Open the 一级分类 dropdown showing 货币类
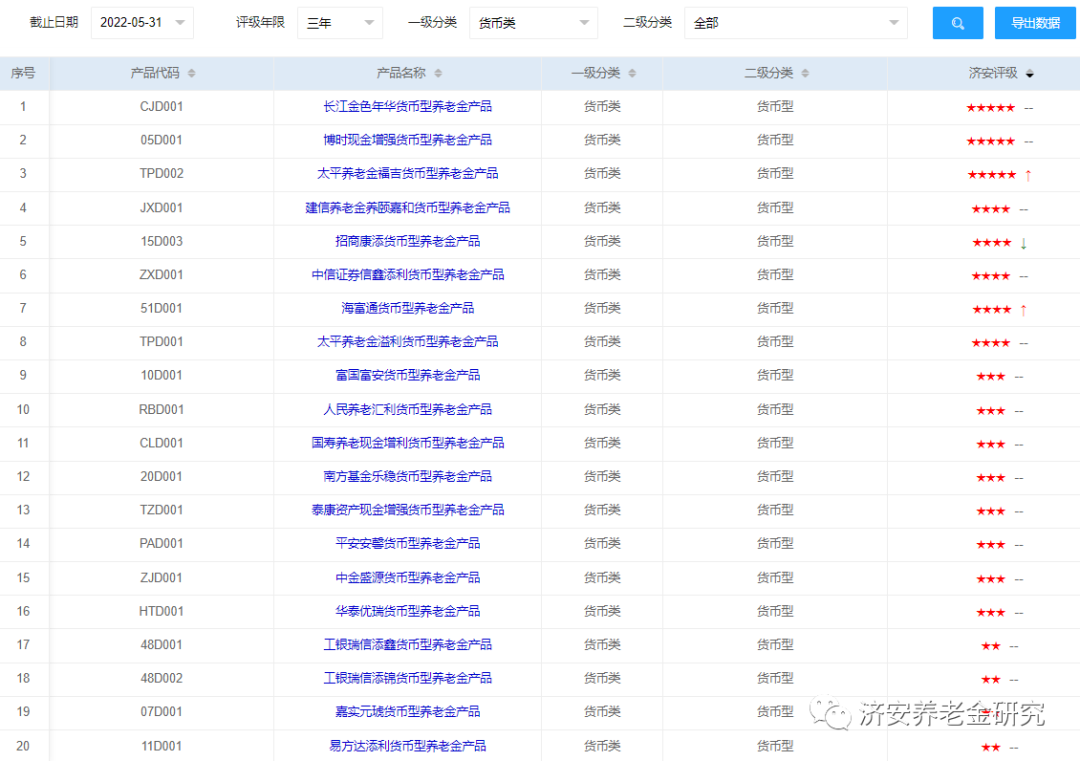Image resolution: width=1080 pixels, height=761 pixels. (534, 23)
